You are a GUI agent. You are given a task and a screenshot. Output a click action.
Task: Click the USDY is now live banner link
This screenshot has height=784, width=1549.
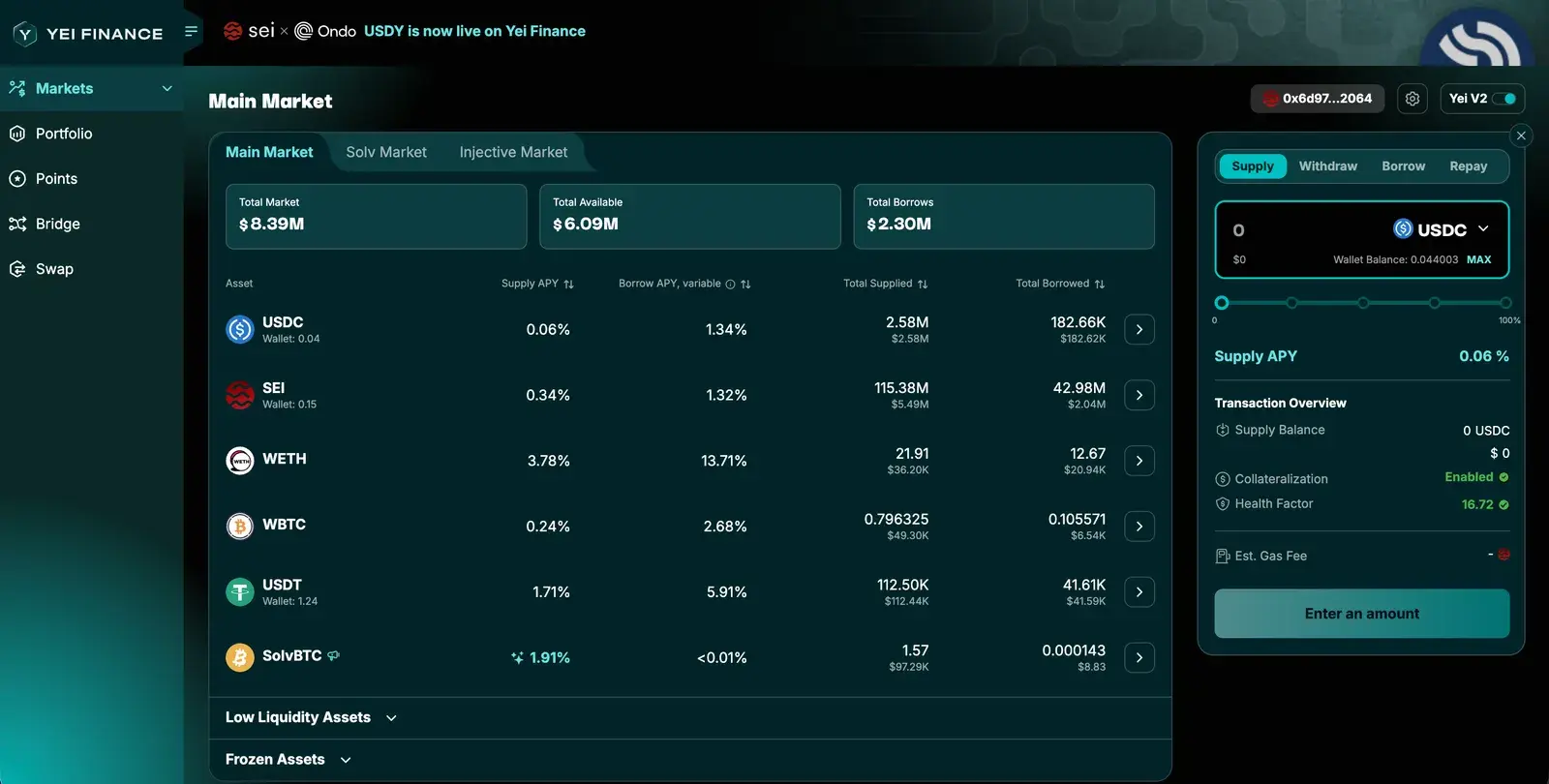click(474, 31)
